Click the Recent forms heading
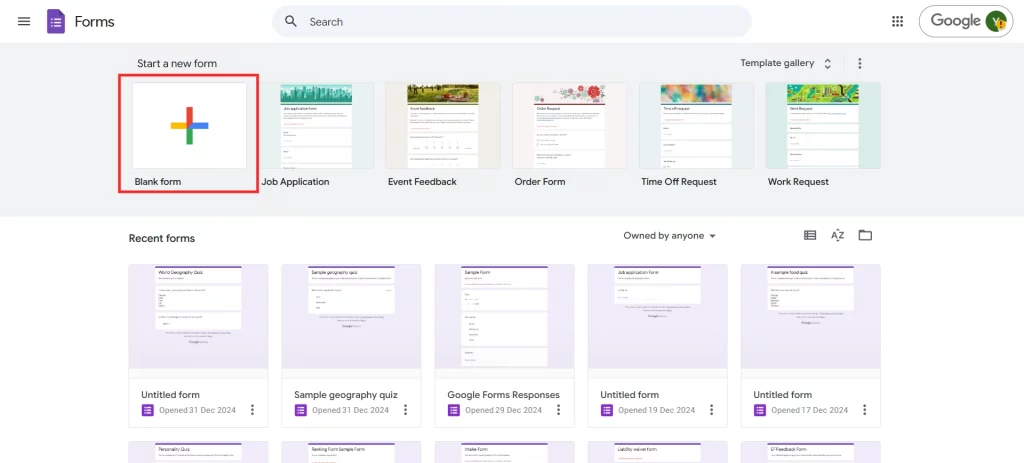Image resolution: width=1024 pixels, height=463 pixels. 162,238
